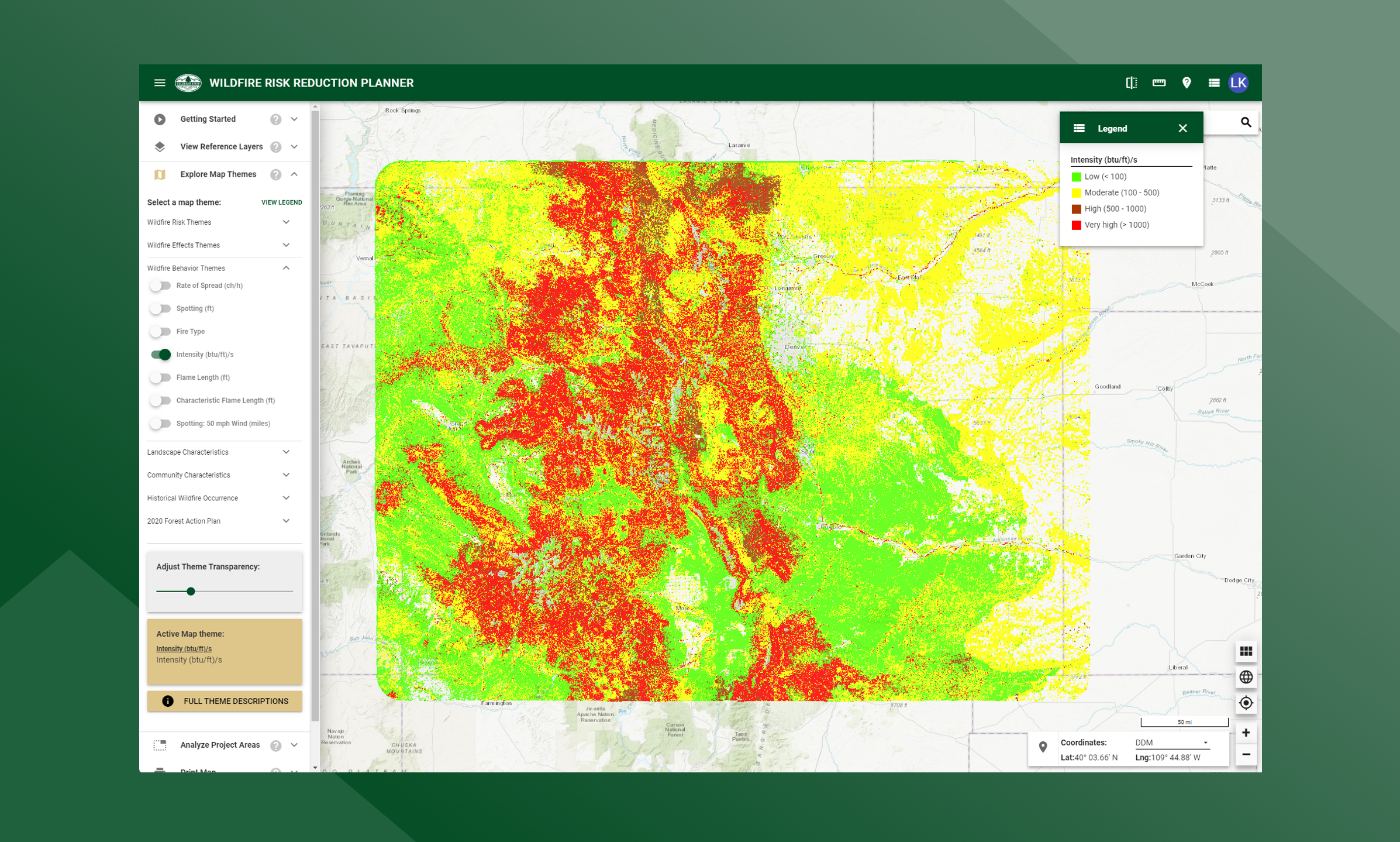Click the Wildfire Risk Reduction Planner title
The width and height of the screenshot is (1400, 842).
click(x=311, y=83)
